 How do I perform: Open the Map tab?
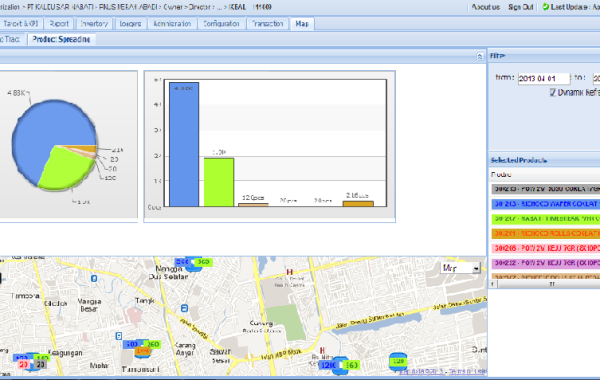[302, 24]
